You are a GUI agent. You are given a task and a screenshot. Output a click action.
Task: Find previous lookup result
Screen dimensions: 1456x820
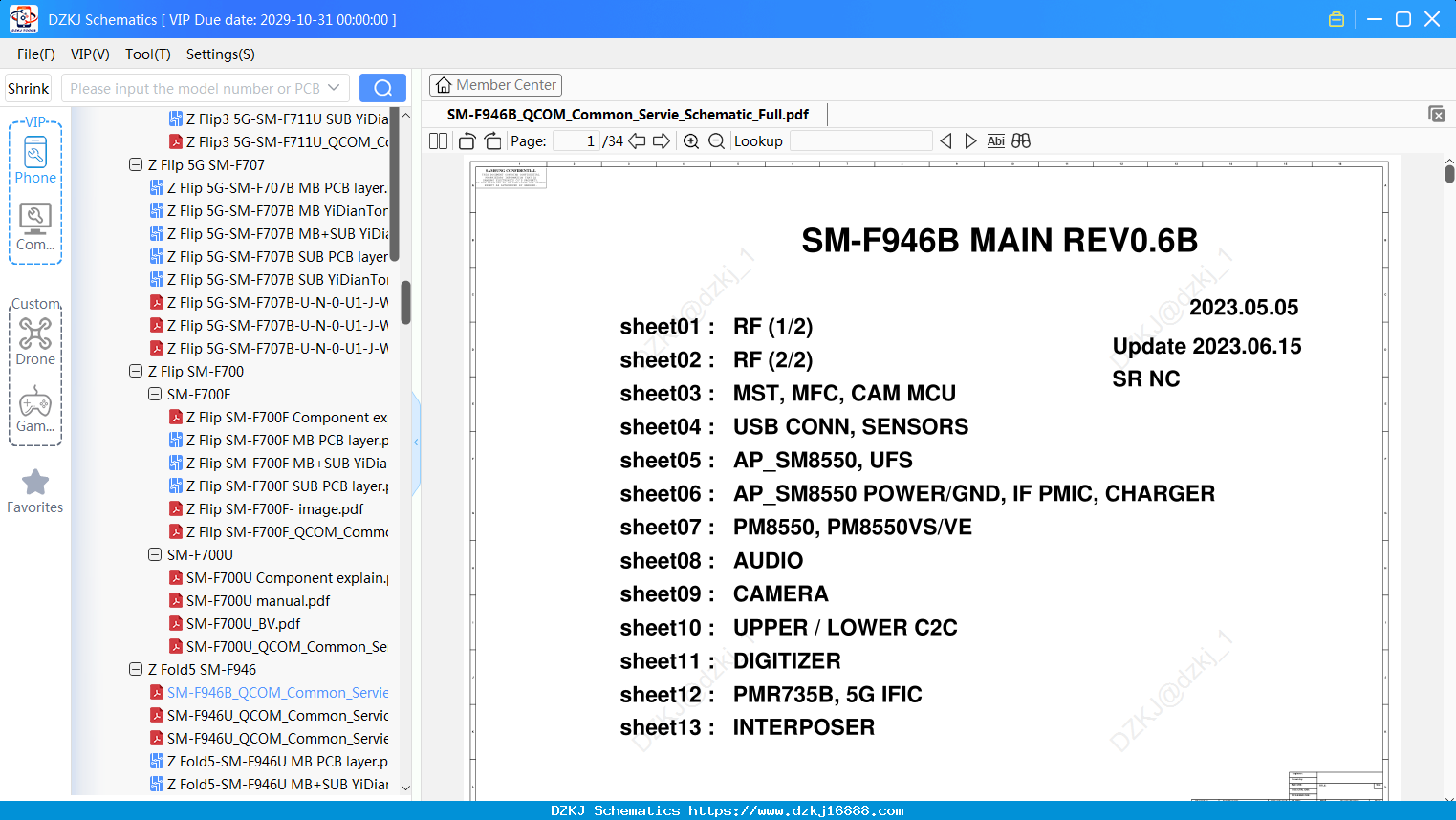tap(945, 141)
